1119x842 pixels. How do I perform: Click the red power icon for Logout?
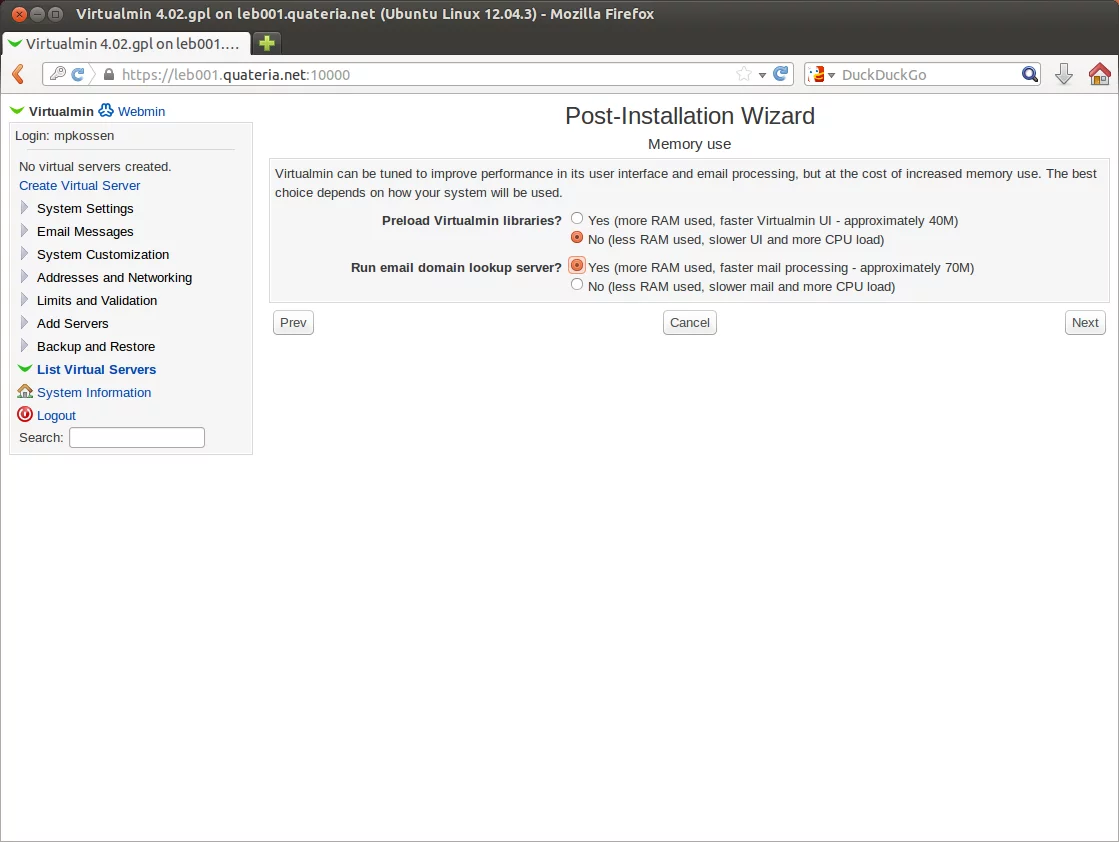tap(25, 414)
